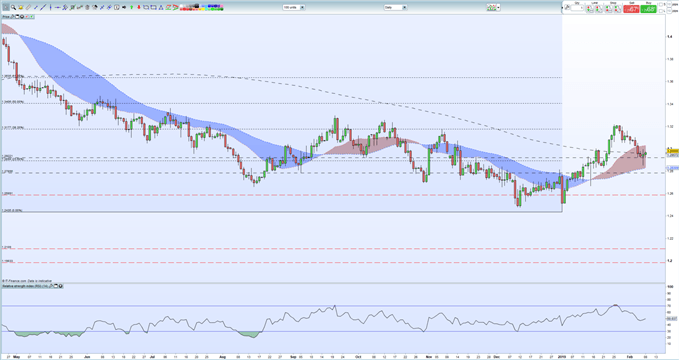The image size is (679, 360).
Task: Place a green up arrow marker
Action: (131, 7)
